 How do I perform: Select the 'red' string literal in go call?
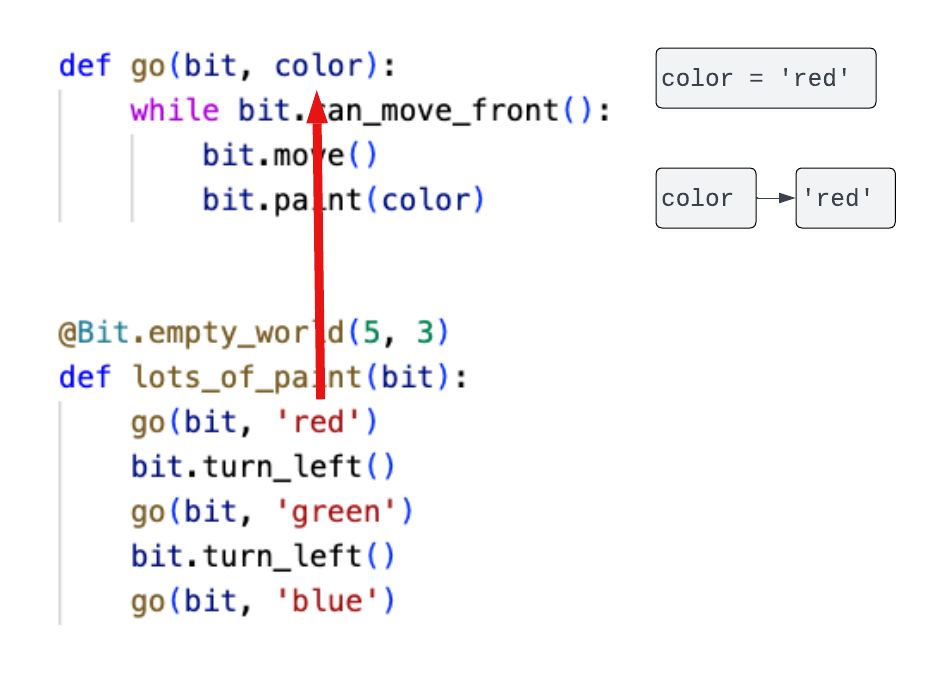tap(321, 421)
